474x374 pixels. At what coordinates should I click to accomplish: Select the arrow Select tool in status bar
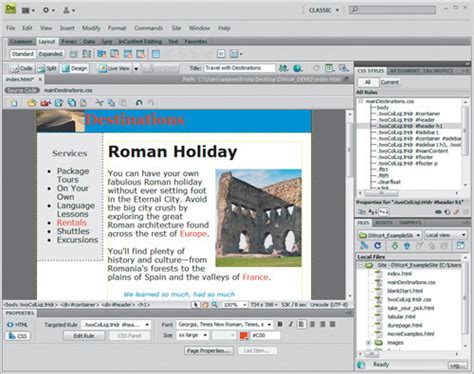pos(196,305)
